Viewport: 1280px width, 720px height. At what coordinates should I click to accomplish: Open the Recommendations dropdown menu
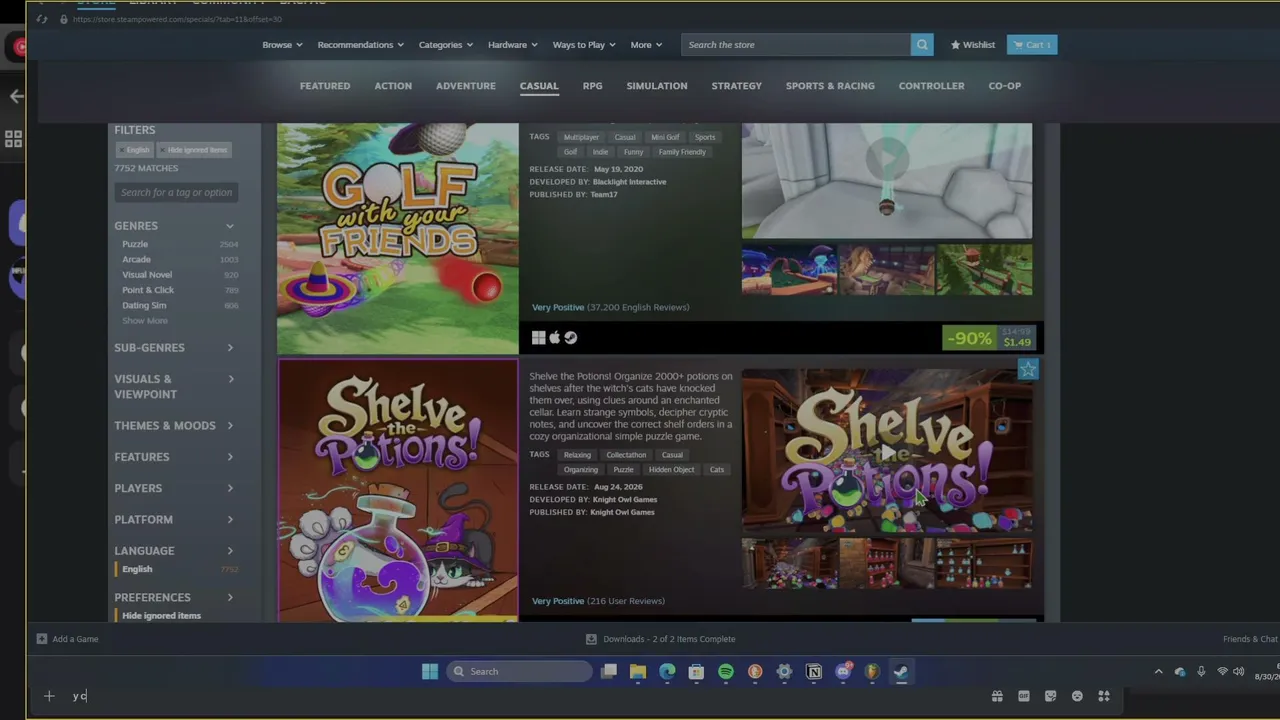[360, 45]
